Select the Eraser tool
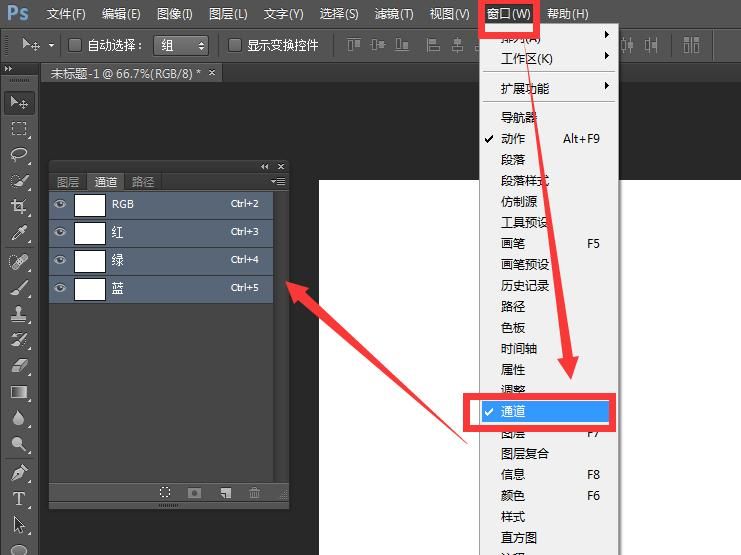 point(19,365)
